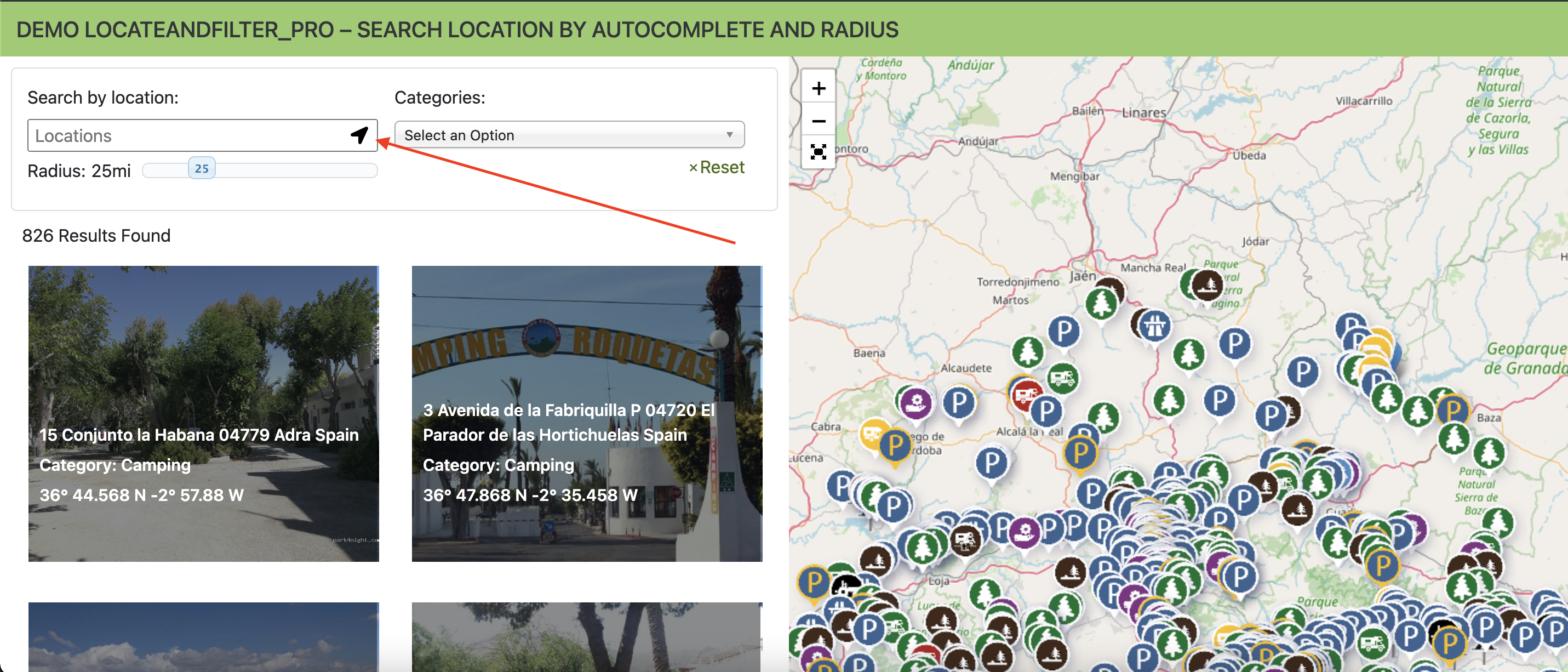Zoom in on the map
Screen dimensions: 1568x672
click(x=818, y=89)
